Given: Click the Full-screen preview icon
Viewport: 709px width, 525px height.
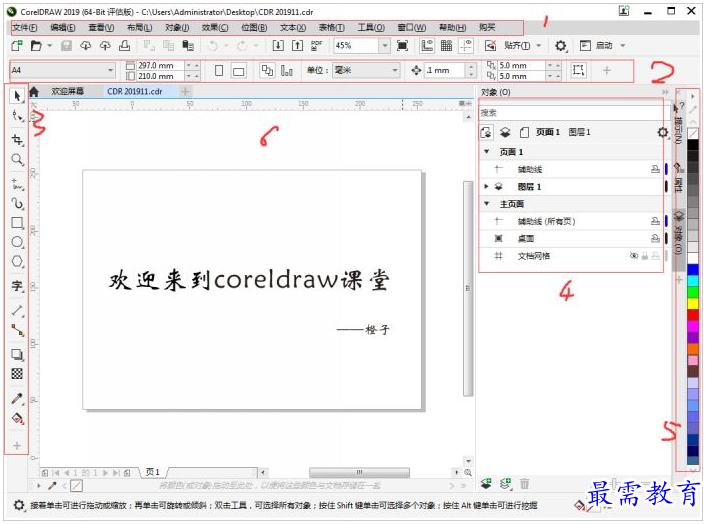Looking at the screenshot, I should 402,45.
